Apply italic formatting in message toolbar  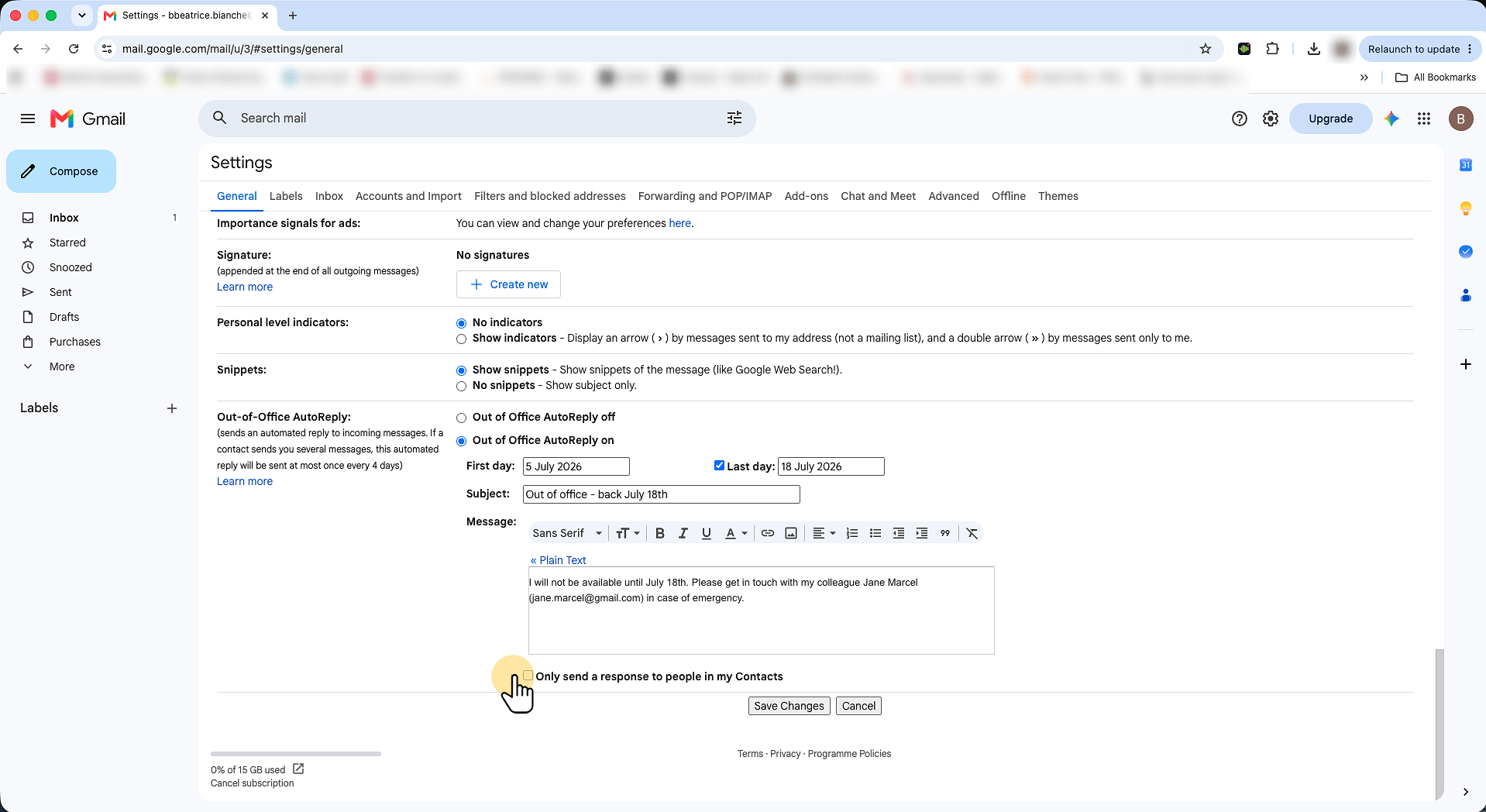683,533
